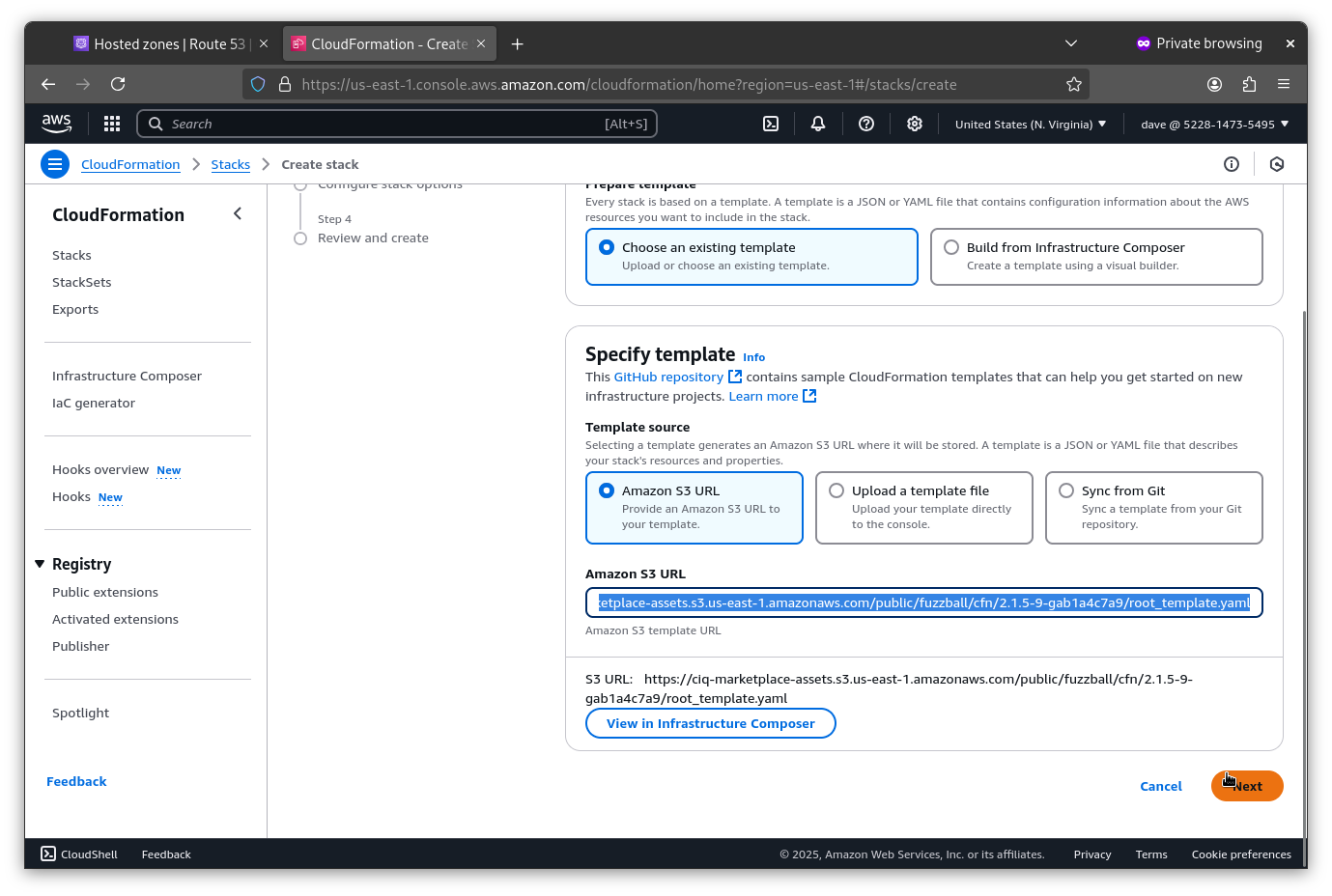This screenshot has width=1332, height=896.
Task: Close the CloudFormation Create tab
Action: 481,43
